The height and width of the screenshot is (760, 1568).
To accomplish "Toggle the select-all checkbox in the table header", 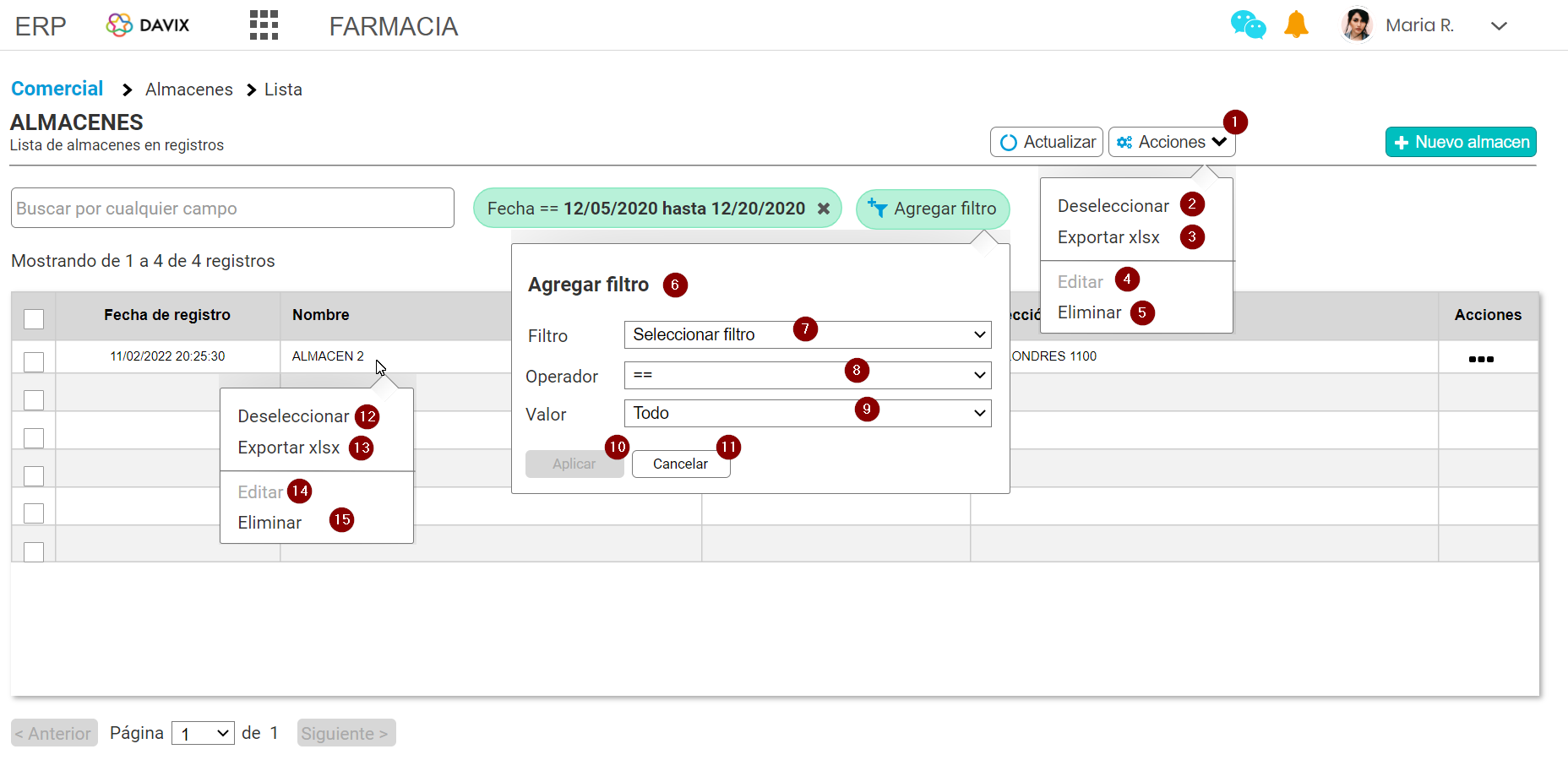I will tap(33, 318).
